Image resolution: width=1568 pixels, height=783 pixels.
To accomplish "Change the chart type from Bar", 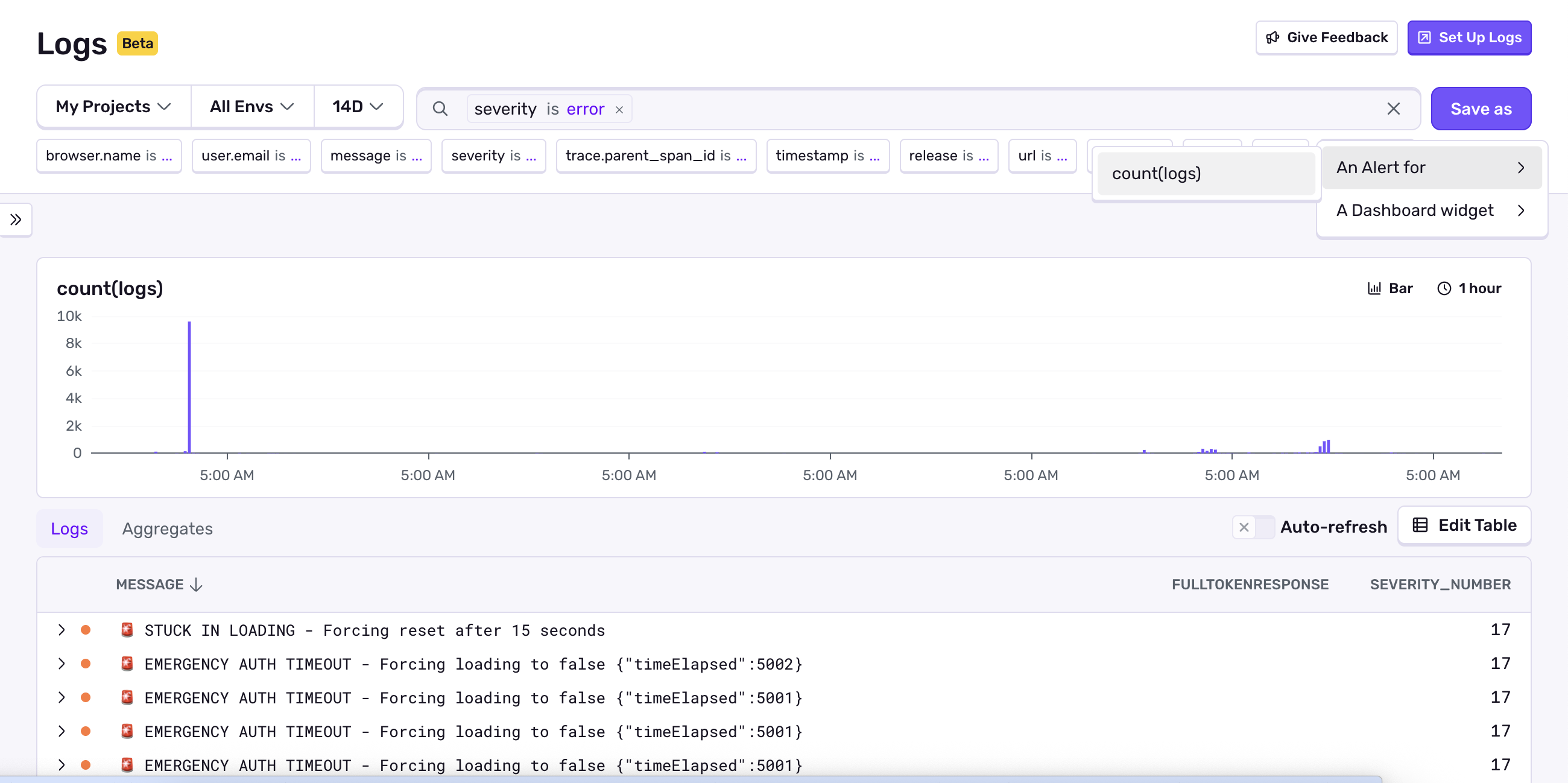I will (1389, 288).
